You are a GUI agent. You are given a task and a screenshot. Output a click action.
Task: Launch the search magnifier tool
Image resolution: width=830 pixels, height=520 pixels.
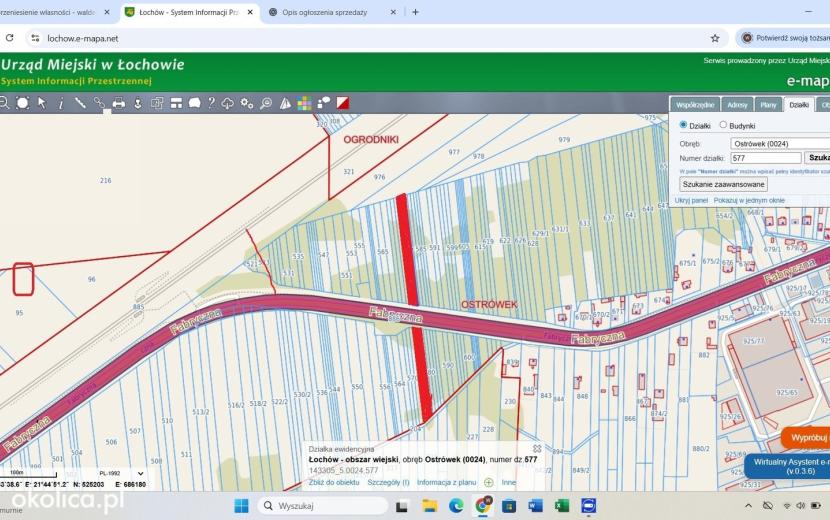tap(266, 103)
